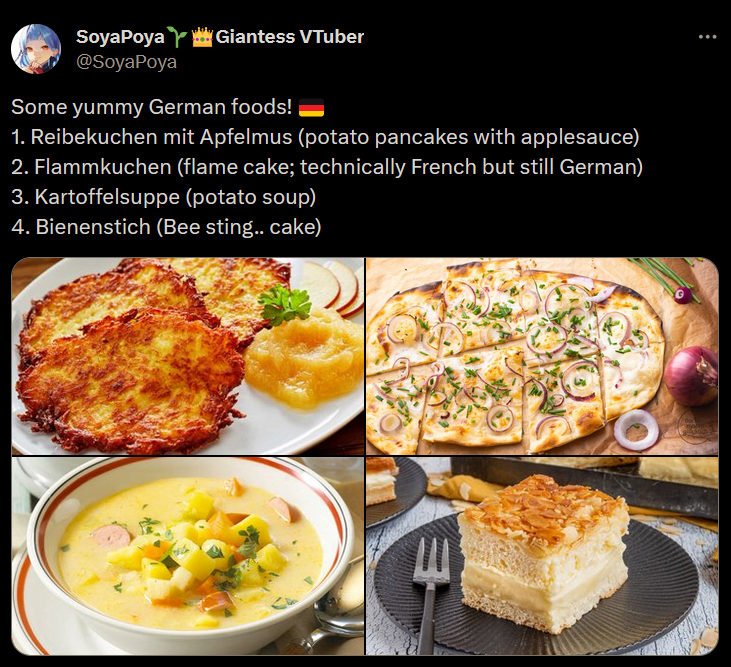Image resolution: width=731 pixels, height=667 pixels.
Task: Open the @SoyaPoya handle link
Action: click(126, 62)
